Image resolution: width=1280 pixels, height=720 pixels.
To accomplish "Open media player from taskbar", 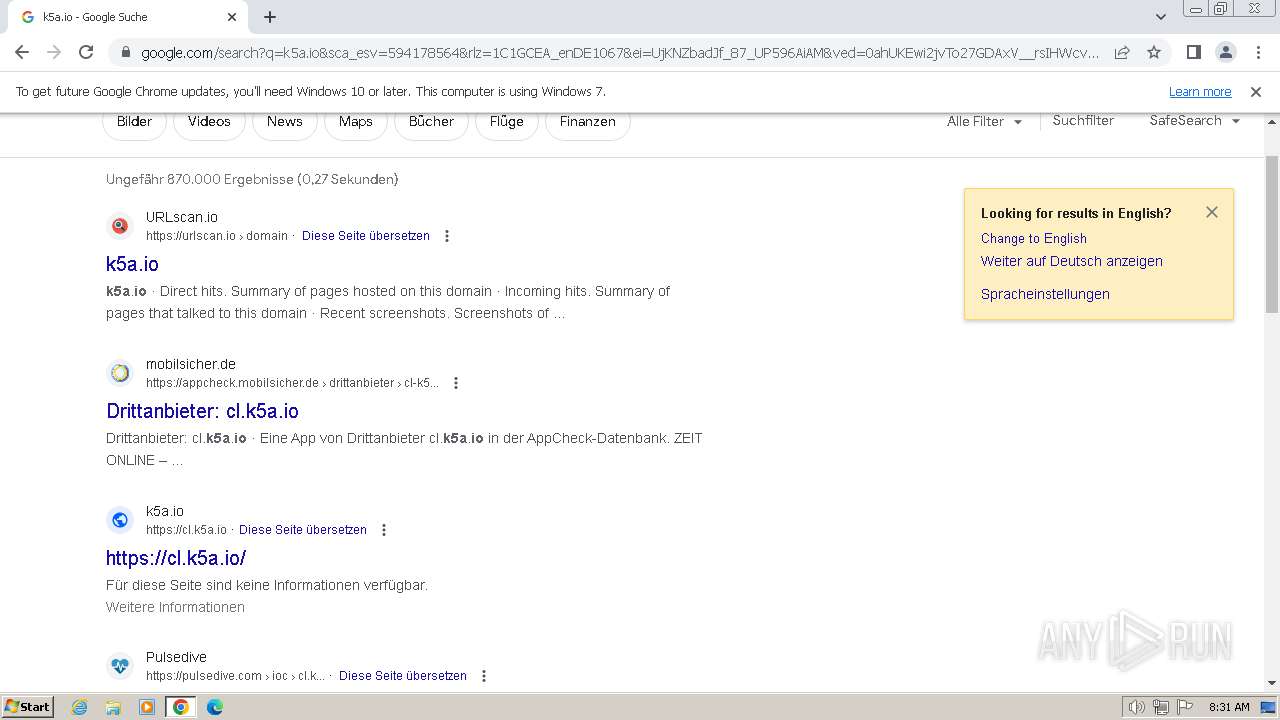I will click(x=147, y=707).
